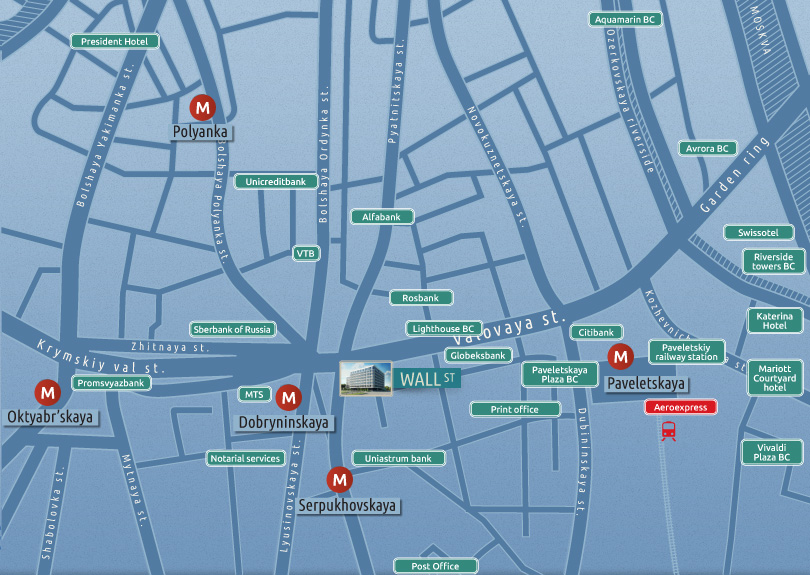Click the Katerina Hotel marker

pos(775,321)
